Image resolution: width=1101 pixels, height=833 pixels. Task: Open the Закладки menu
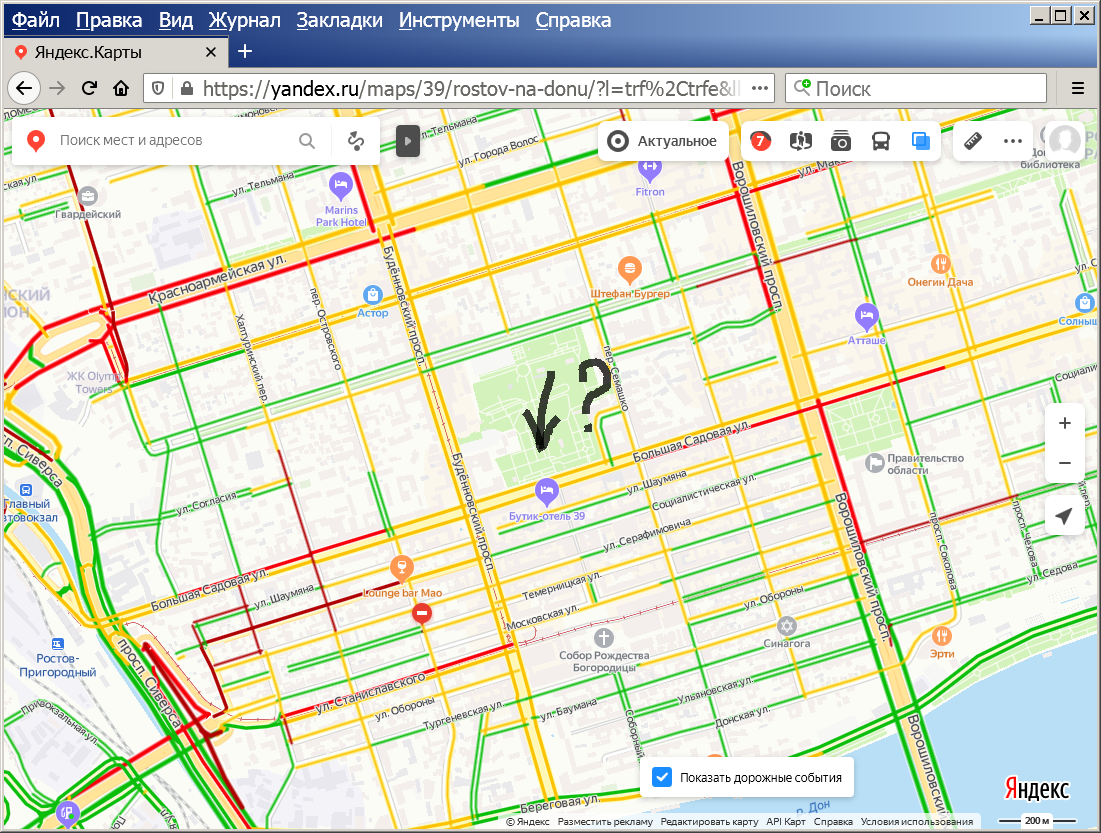[339, 20]
